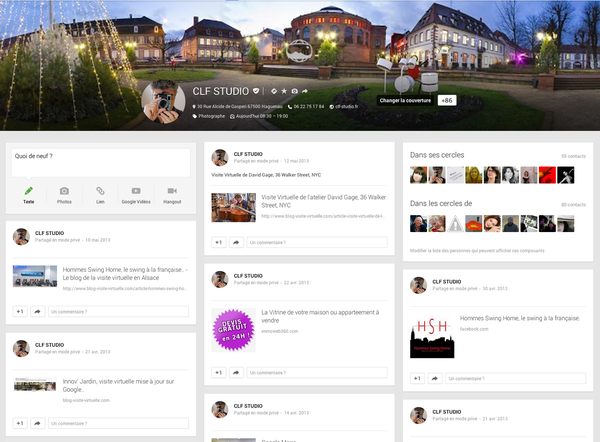Open the HSH skyline logo thumbnail

point(432,336)
